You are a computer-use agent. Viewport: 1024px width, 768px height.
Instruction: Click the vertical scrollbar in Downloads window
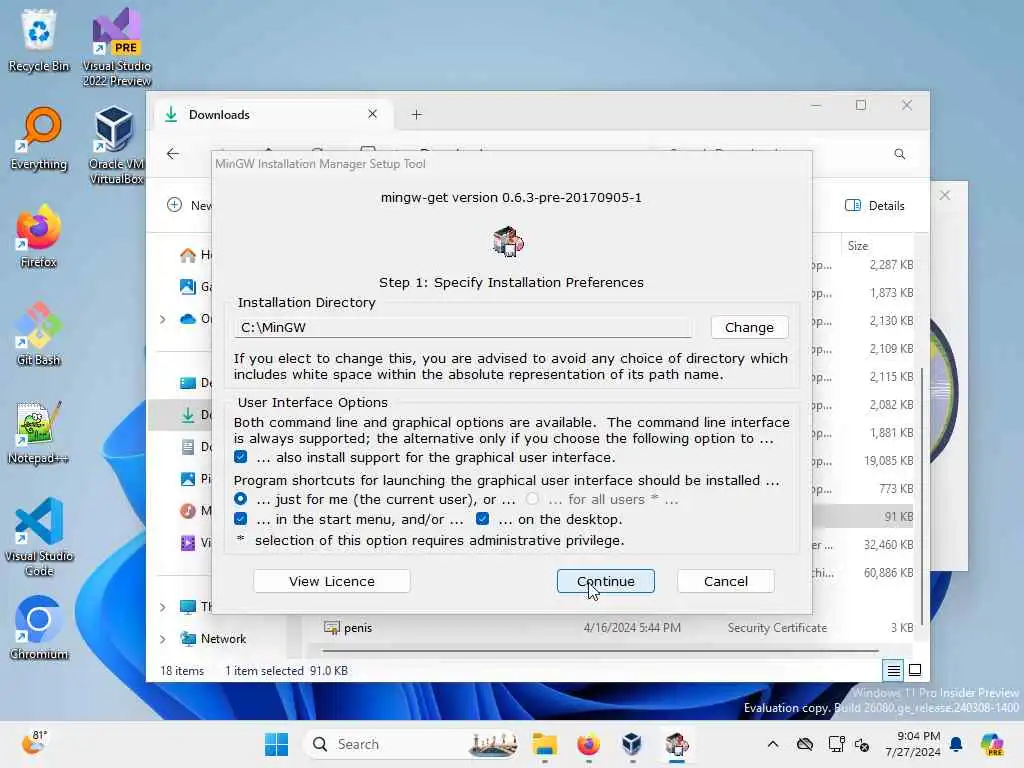pos(921,496)
